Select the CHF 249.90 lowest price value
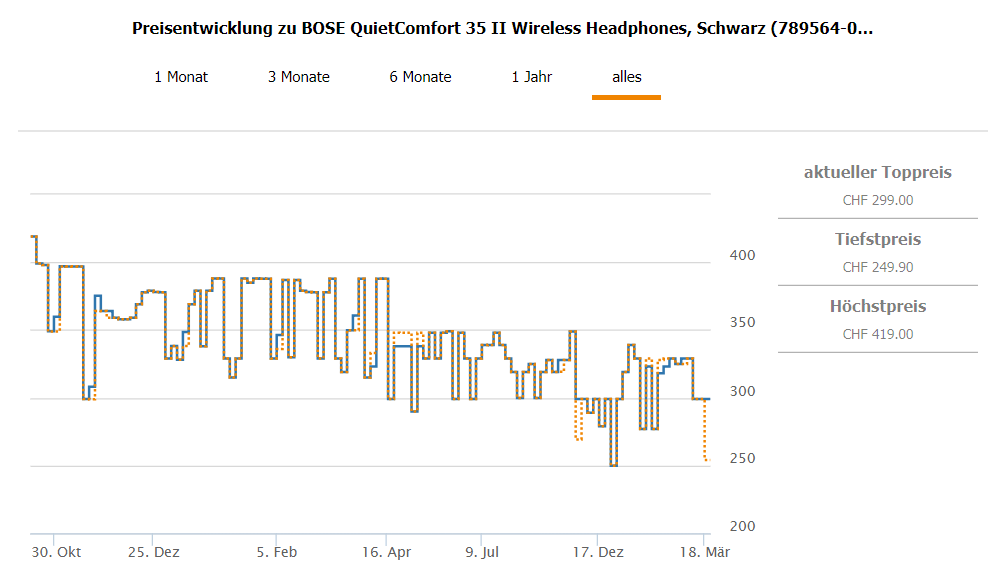 tap(877, 268)
